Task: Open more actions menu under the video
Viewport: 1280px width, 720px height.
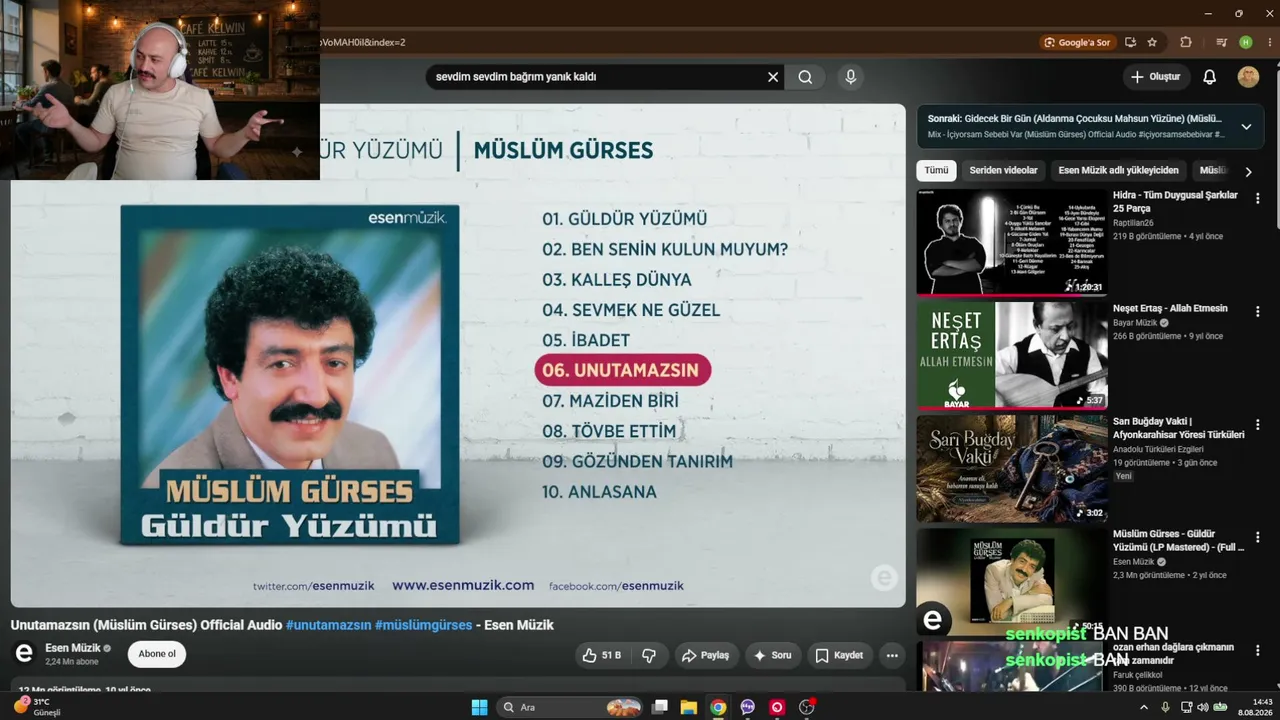Action: (x=892, y=655)
